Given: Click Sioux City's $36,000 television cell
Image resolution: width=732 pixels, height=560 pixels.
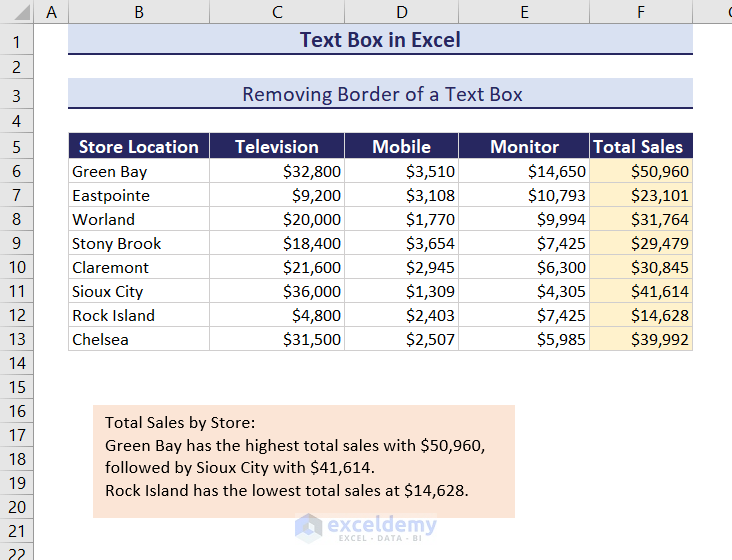Looking at the screenshot, I should (x=277, y=291).
